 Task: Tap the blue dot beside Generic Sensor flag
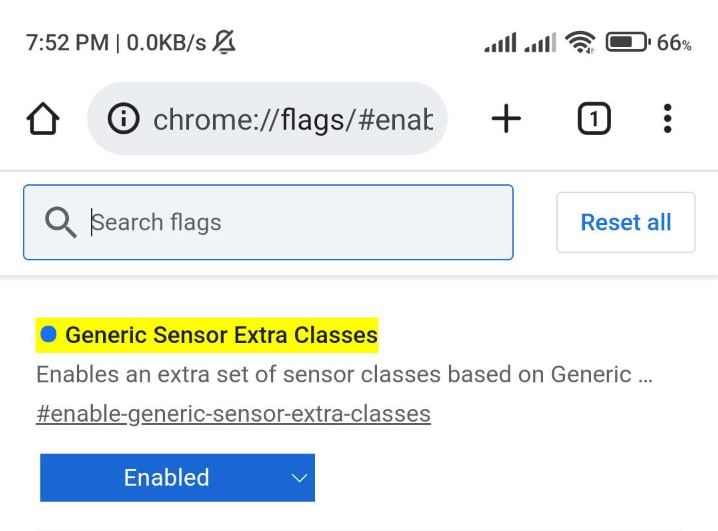click(x=49, y=335)
